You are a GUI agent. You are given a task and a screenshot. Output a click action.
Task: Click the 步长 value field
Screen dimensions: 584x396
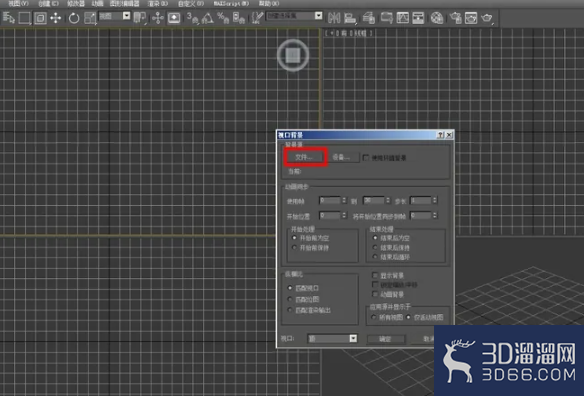coord(420,200)
